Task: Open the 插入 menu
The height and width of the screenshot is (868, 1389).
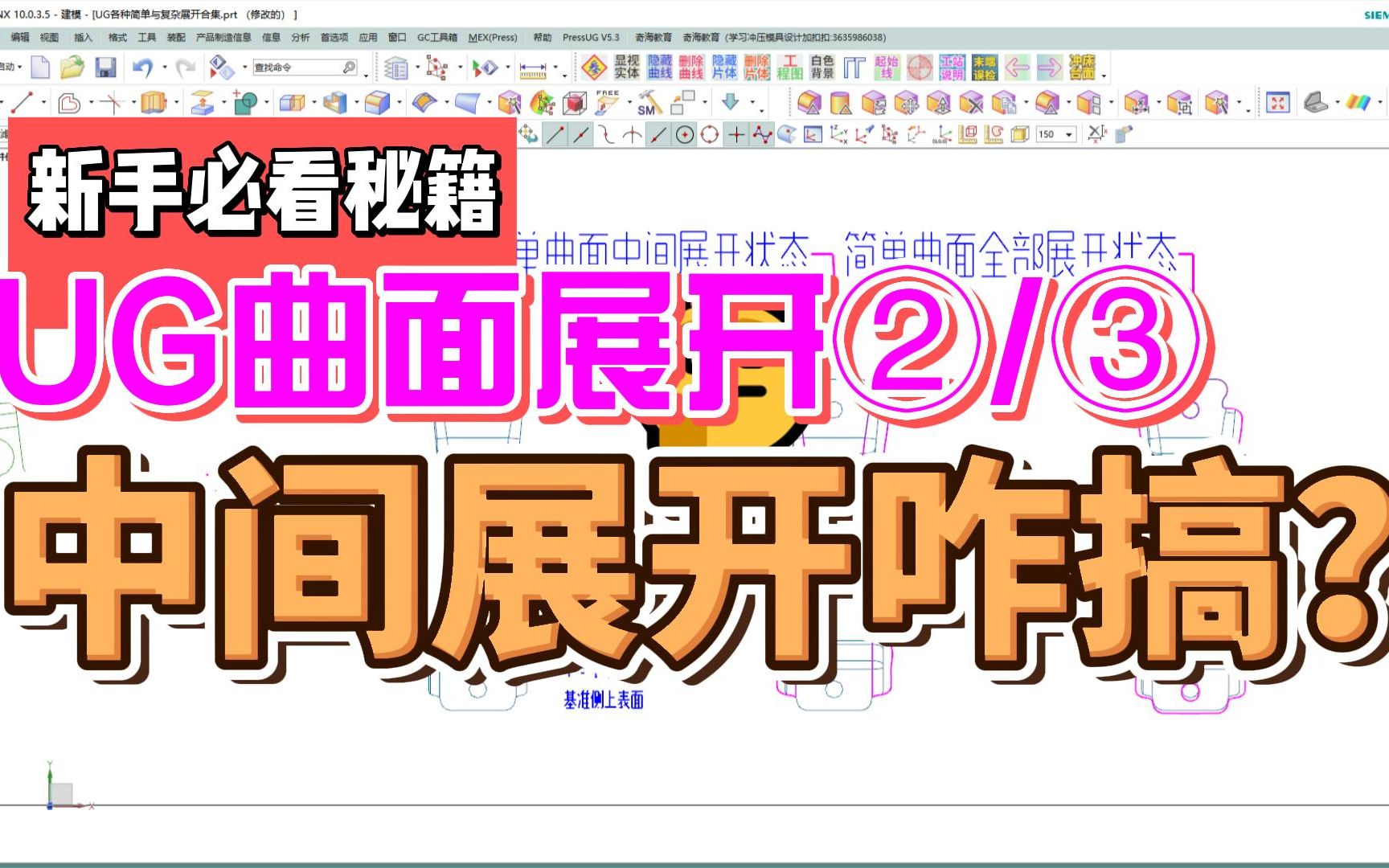Action: tap(83, 37)
